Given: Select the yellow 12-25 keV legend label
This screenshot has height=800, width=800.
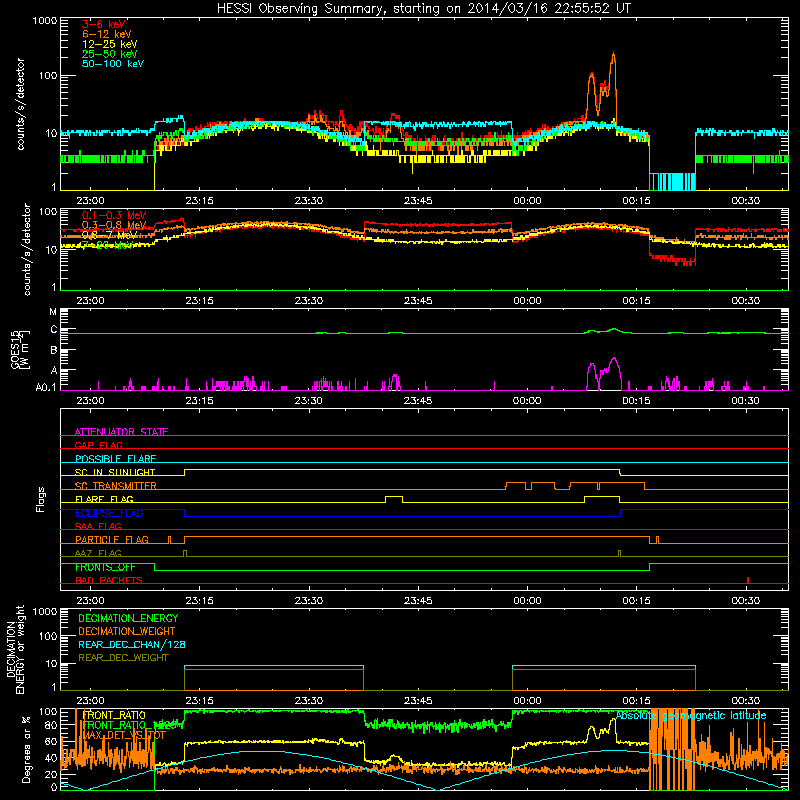Looking at the screenshot, I should coord(110,44).
